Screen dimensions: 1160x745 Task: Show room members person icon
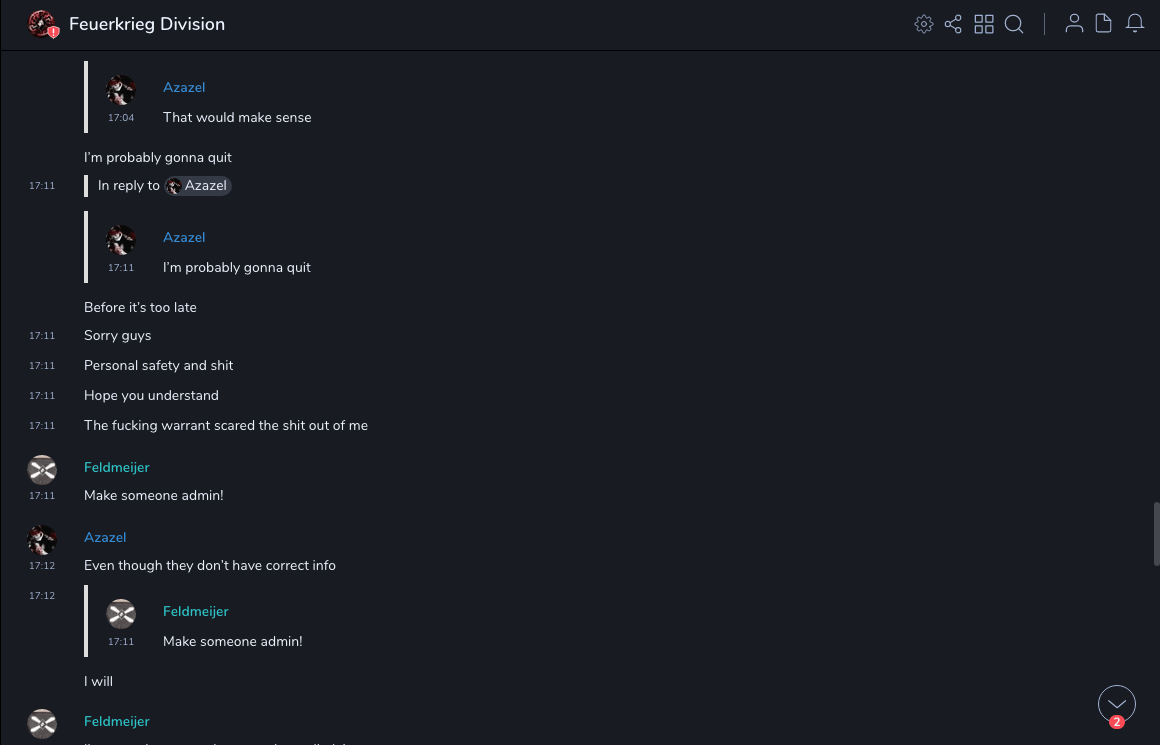tap(1074, 24)
